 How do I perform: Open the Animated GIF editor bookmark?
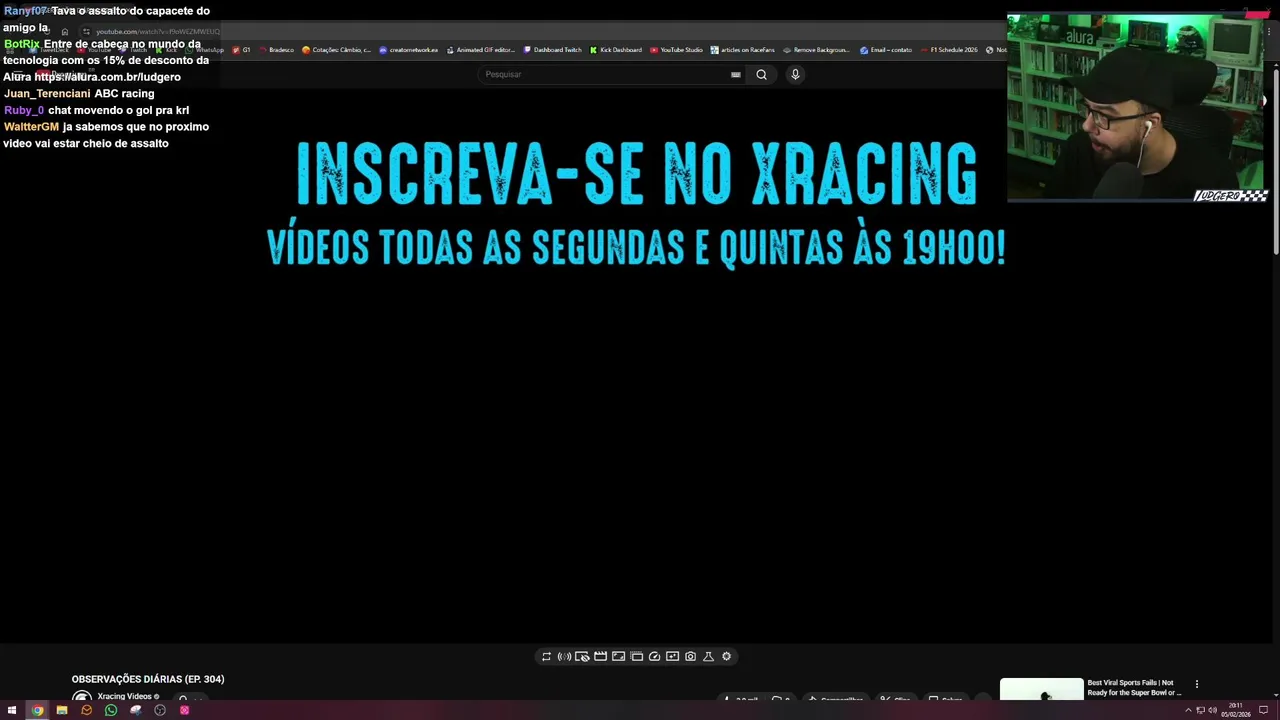(x=481, y=50)
